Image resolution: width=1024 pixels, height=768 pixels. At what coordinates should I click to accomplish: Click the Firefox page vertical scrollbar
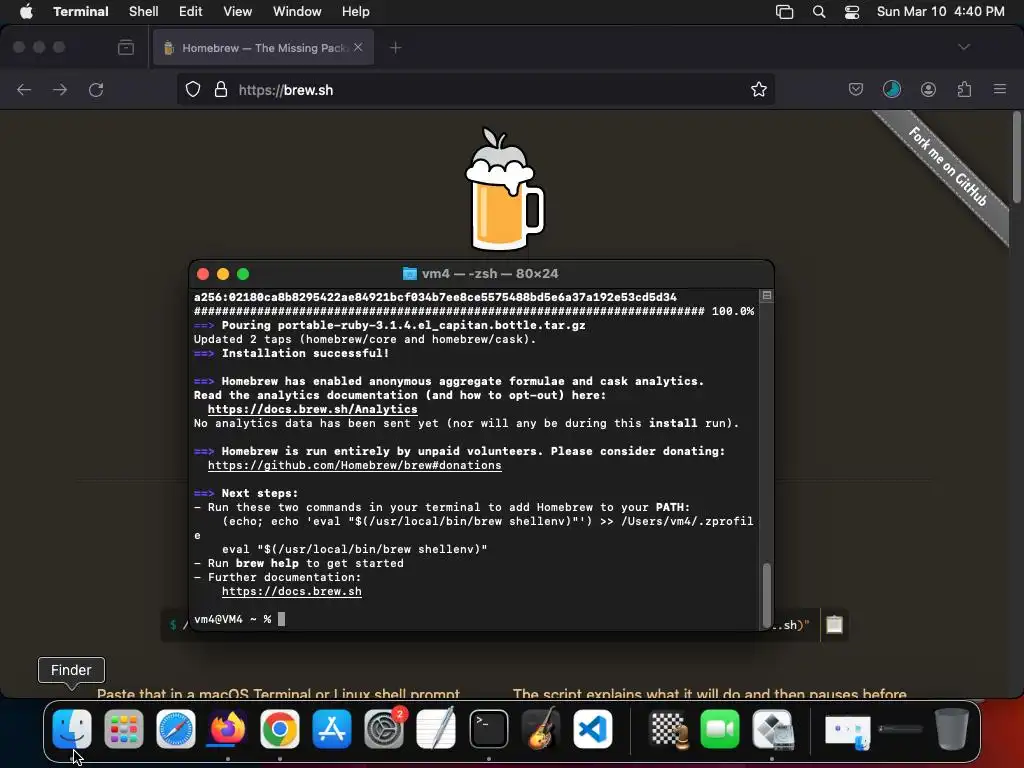[1016, 157]
